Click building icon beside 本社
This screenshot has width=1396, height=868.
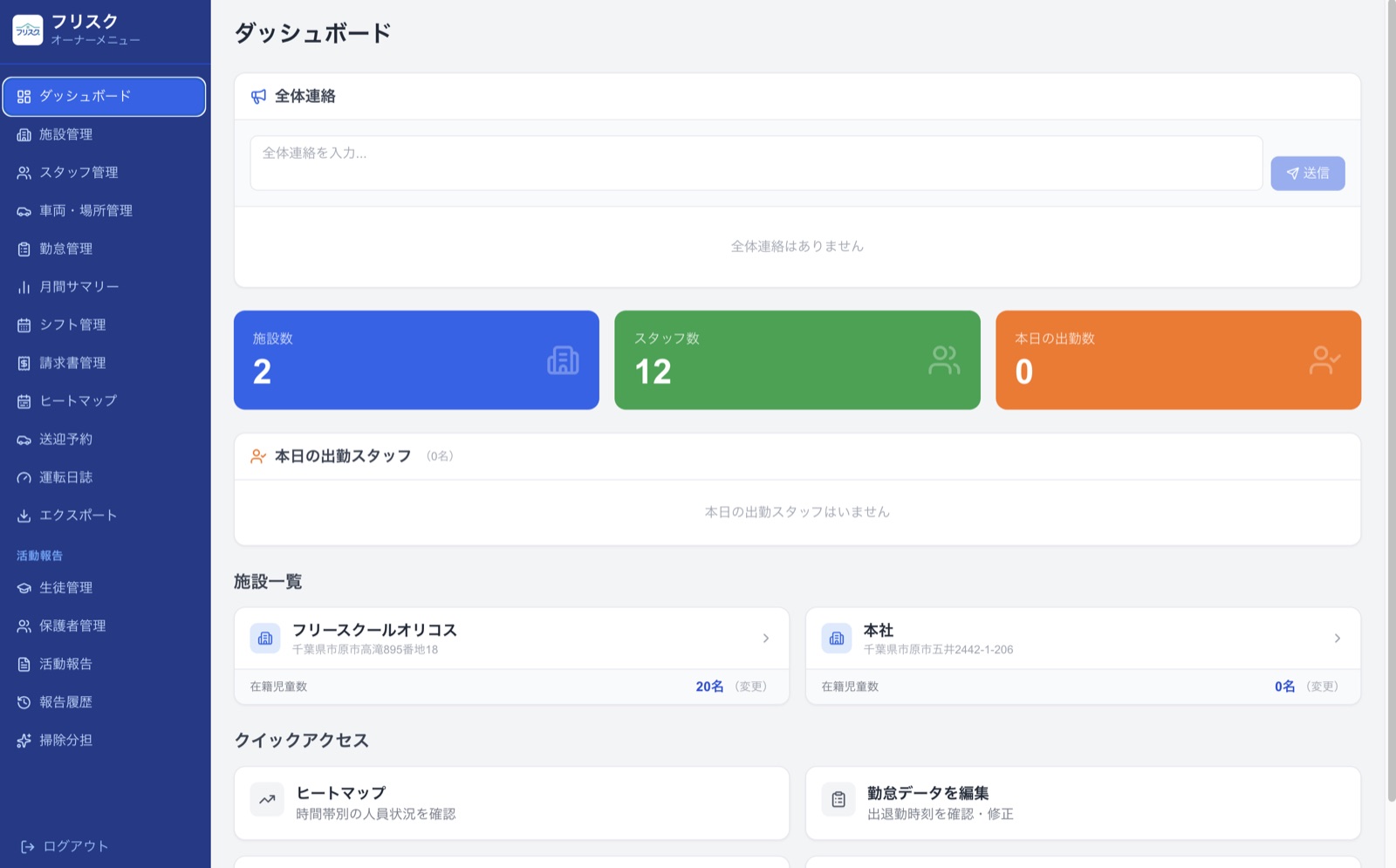[837, 639]
